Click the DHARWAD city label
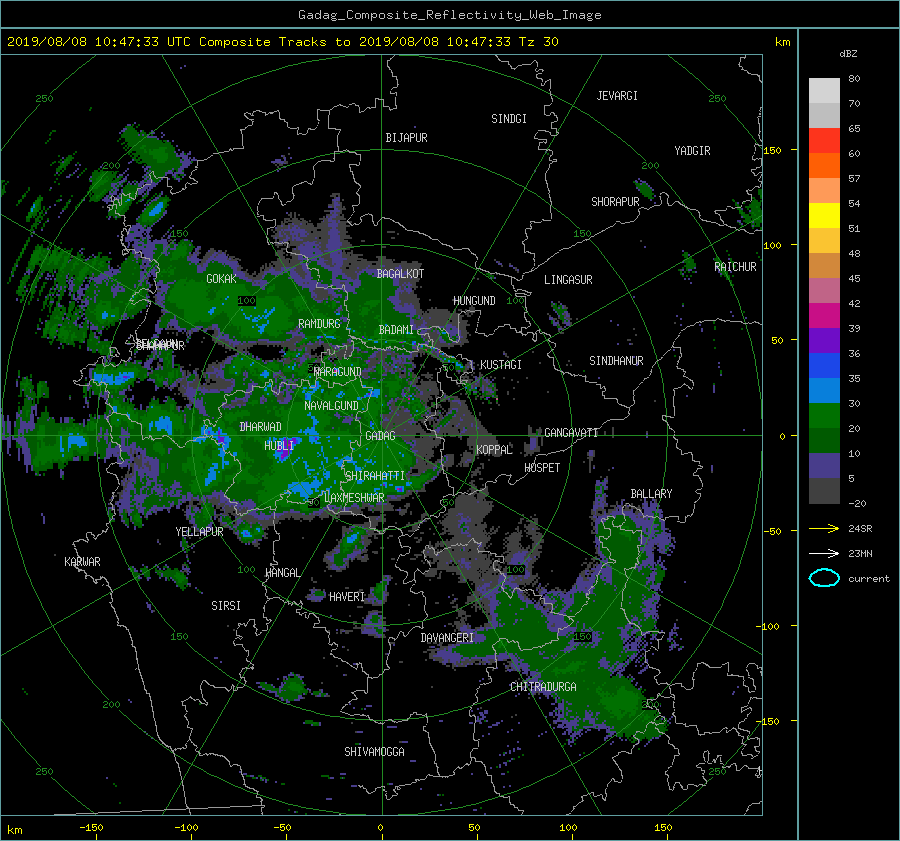The height and width of the screenshot is (841, 900). click(x=260, y=427)
